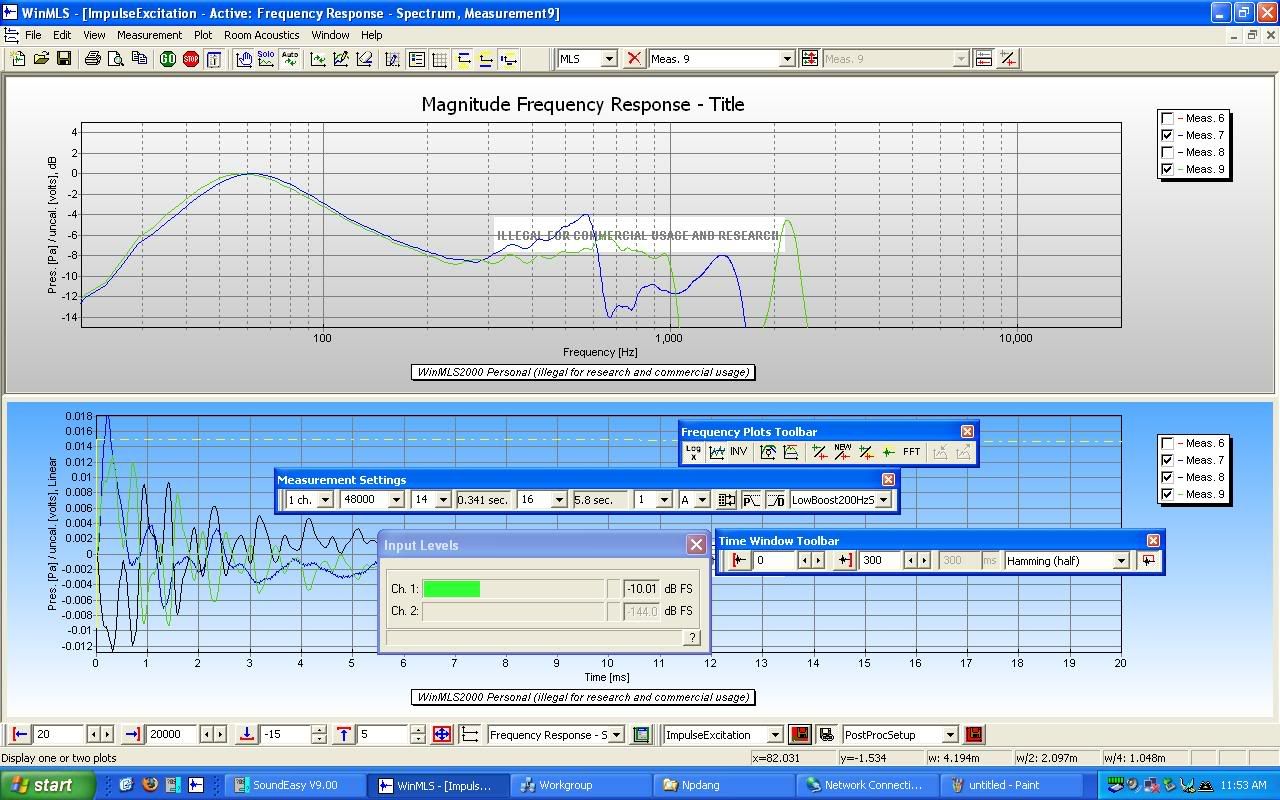The width and height of the screenshot is (1280, 800).
Task: Click the New measurement file icon
Action: (x=19, y=59)
